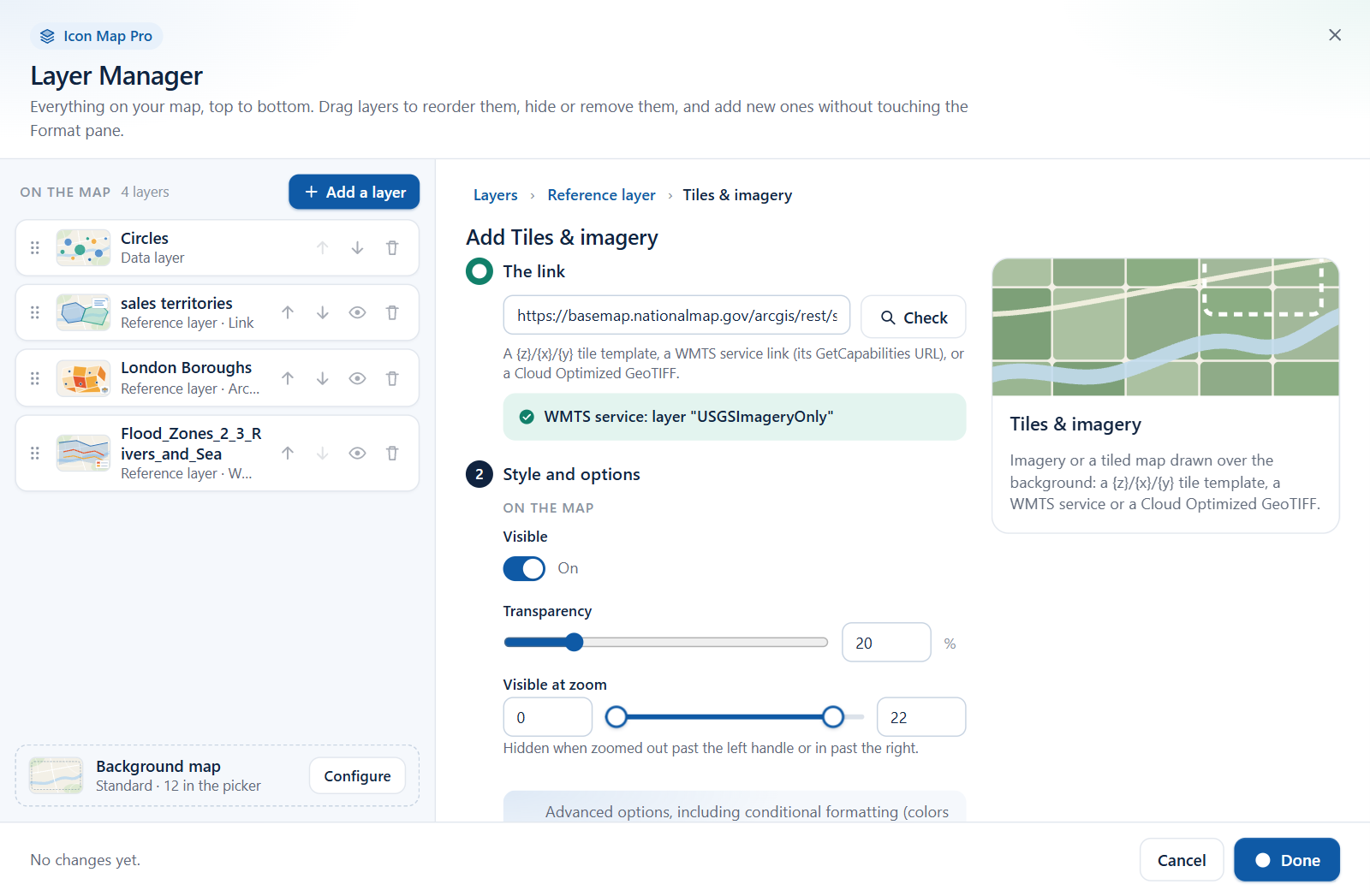Screen dimensions: 1370x896
Task: Move Flood_Zones layer up
Action: 288,454
